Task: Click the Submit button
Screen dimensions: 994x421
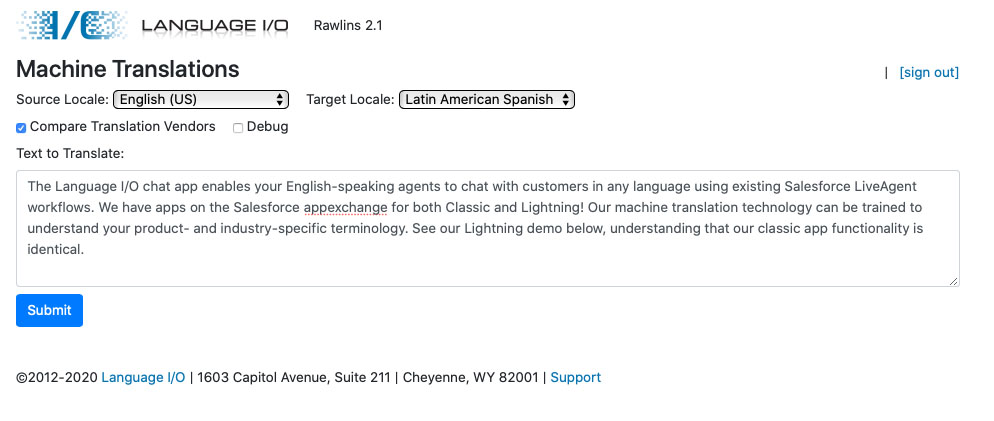Action: [x=49, y=310]
